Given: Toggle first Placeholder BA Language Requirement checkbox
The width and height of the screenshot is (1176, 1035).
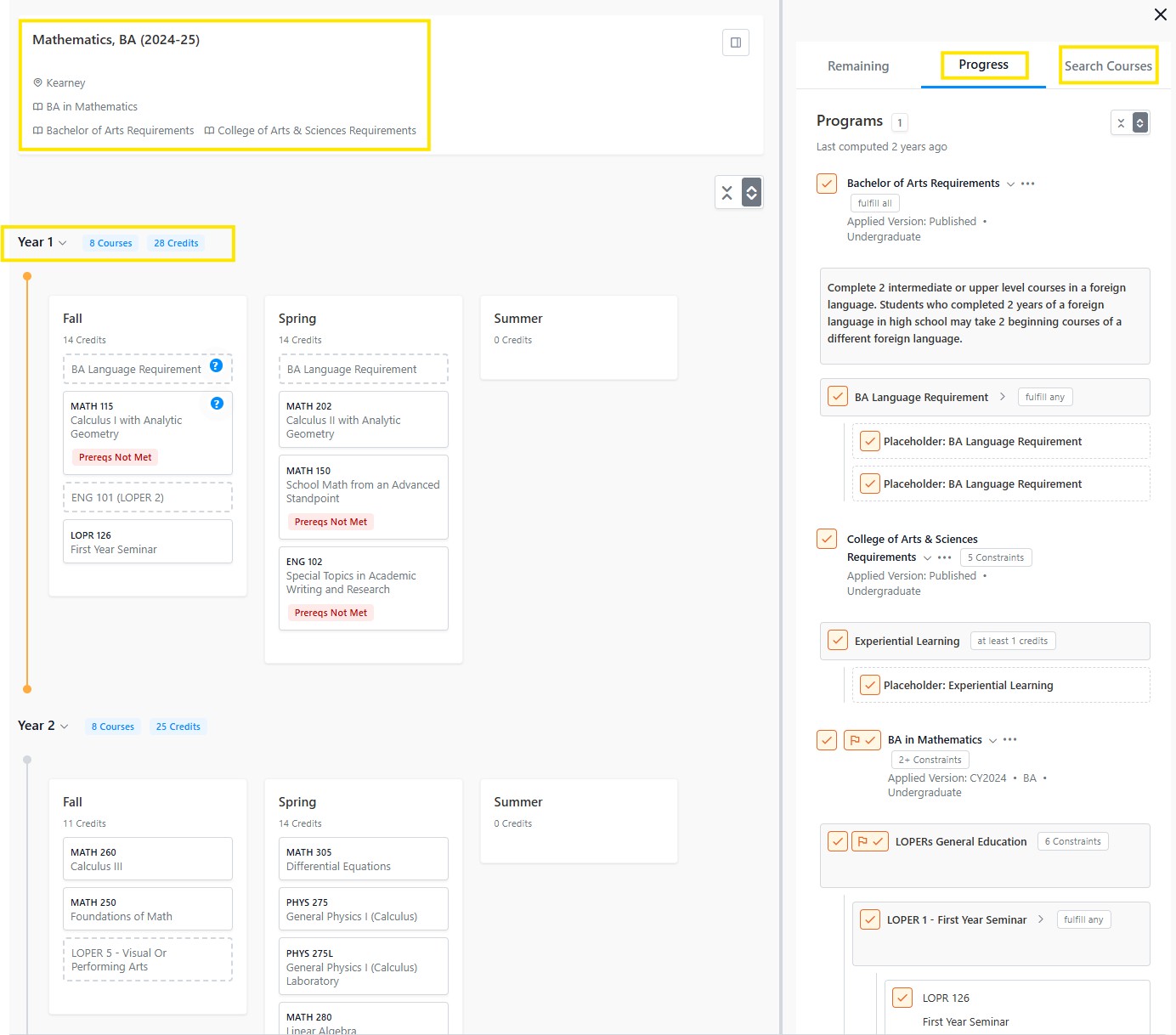Looking at the screenshot, I should [870, 441].
